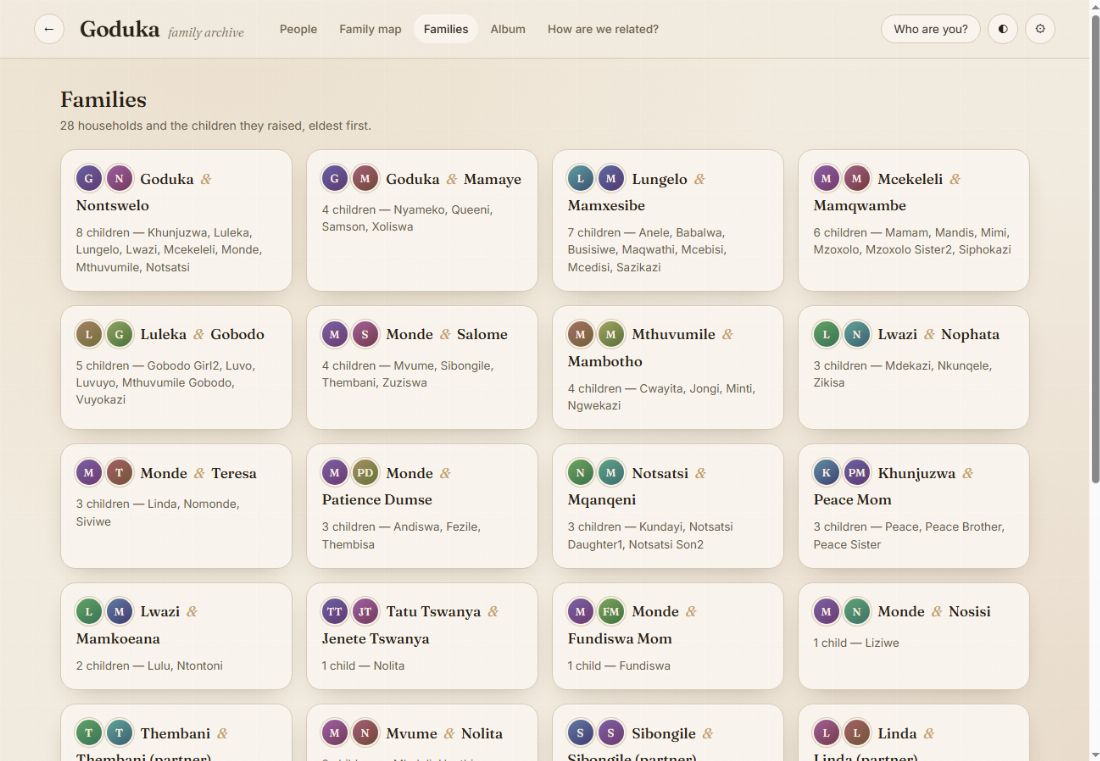Click the M avatar in Goduka & Mamaye card
The height and width of the screenshot is (761, 1100).
365,178
